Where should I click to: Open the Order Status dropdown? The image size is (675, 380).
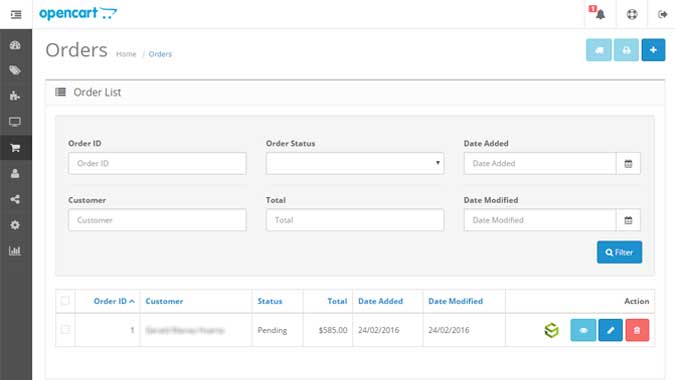click(355, 164)
